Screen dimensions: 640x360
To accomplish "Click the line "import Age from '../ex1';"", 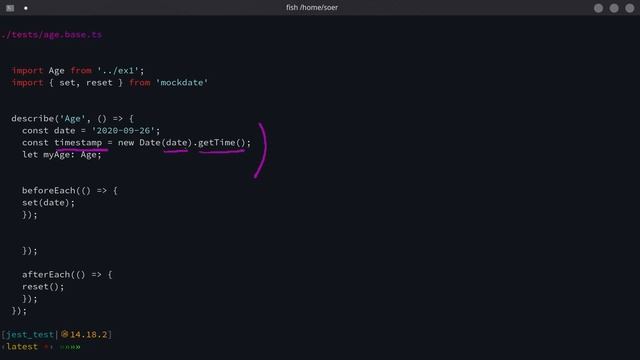I will [78, 71].
